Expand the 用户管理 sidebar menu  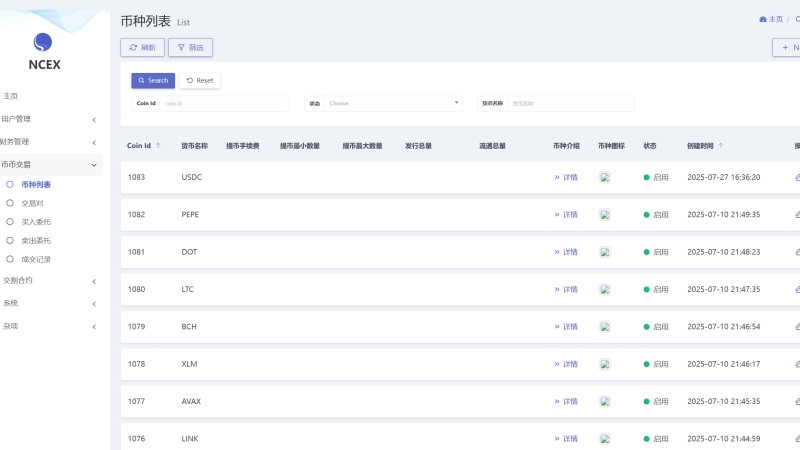pos(51,119)
